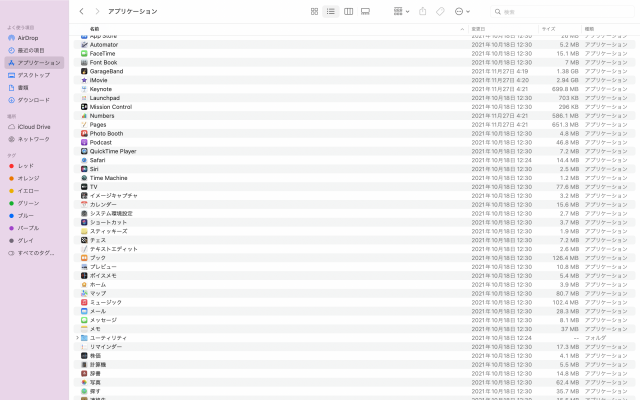Image resolution: width=640 pixels, height=400 pixels.
Task: Click the Share toolbar icon
Action: click(x=422, y=11)
